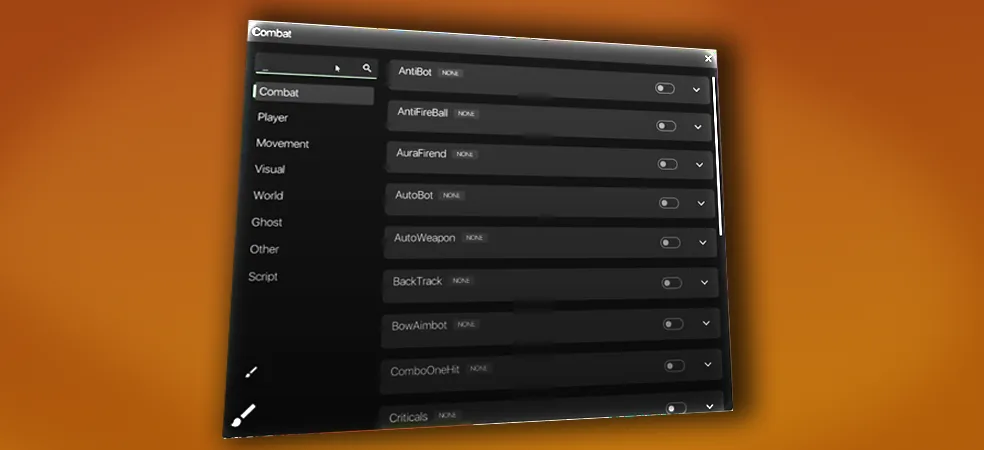
Task: Enable the BackTrack module switch
Action: click(x=672, y=283)
